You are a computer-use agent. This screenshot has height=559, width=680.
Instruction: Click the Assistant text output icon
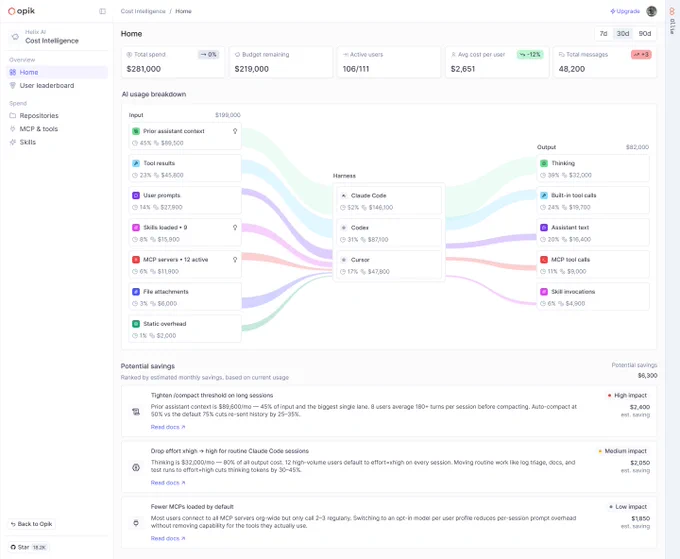pyautogui.click(x=544, y=227)
